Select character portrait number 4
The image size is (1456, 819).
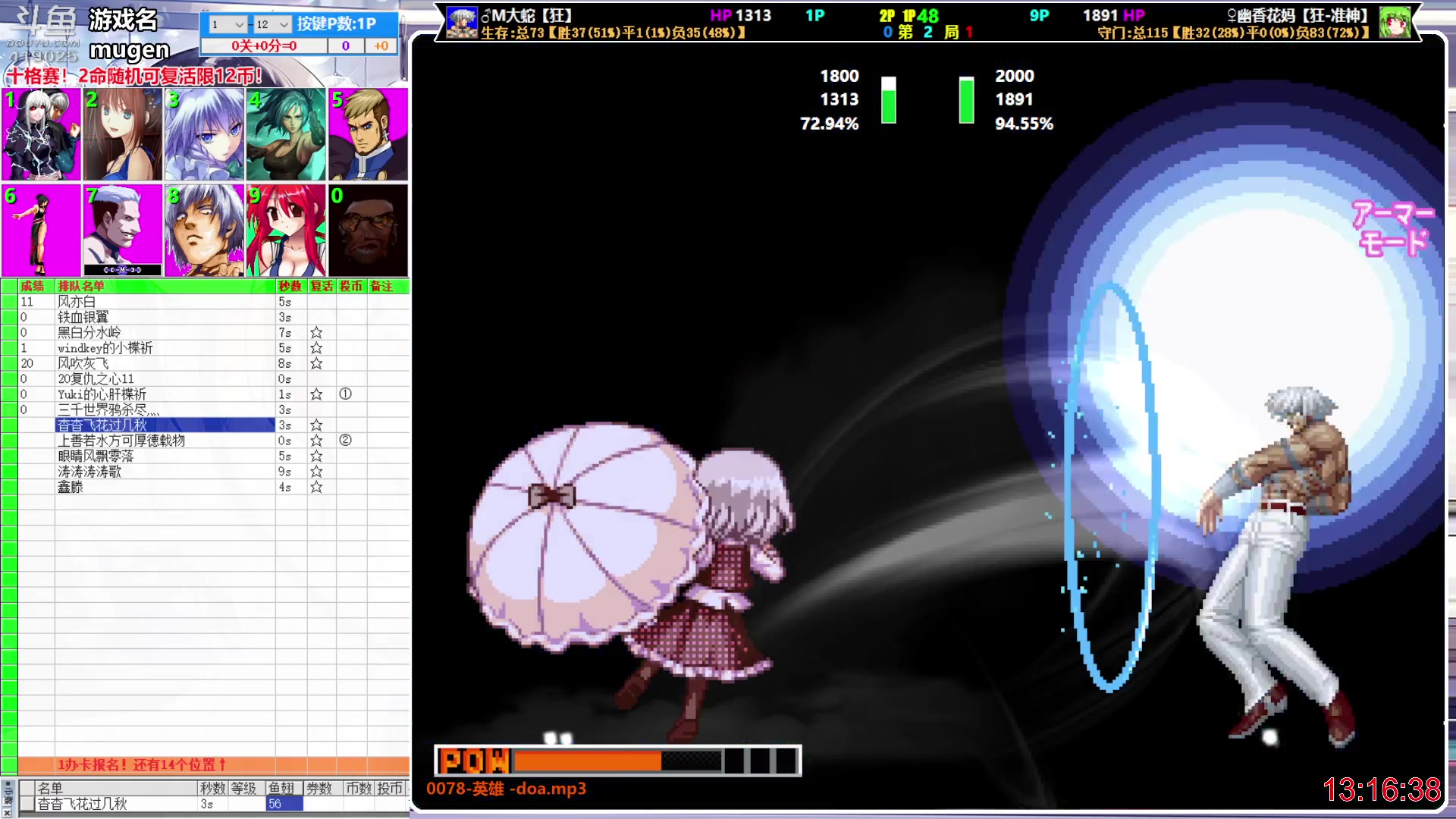(286, 134)
